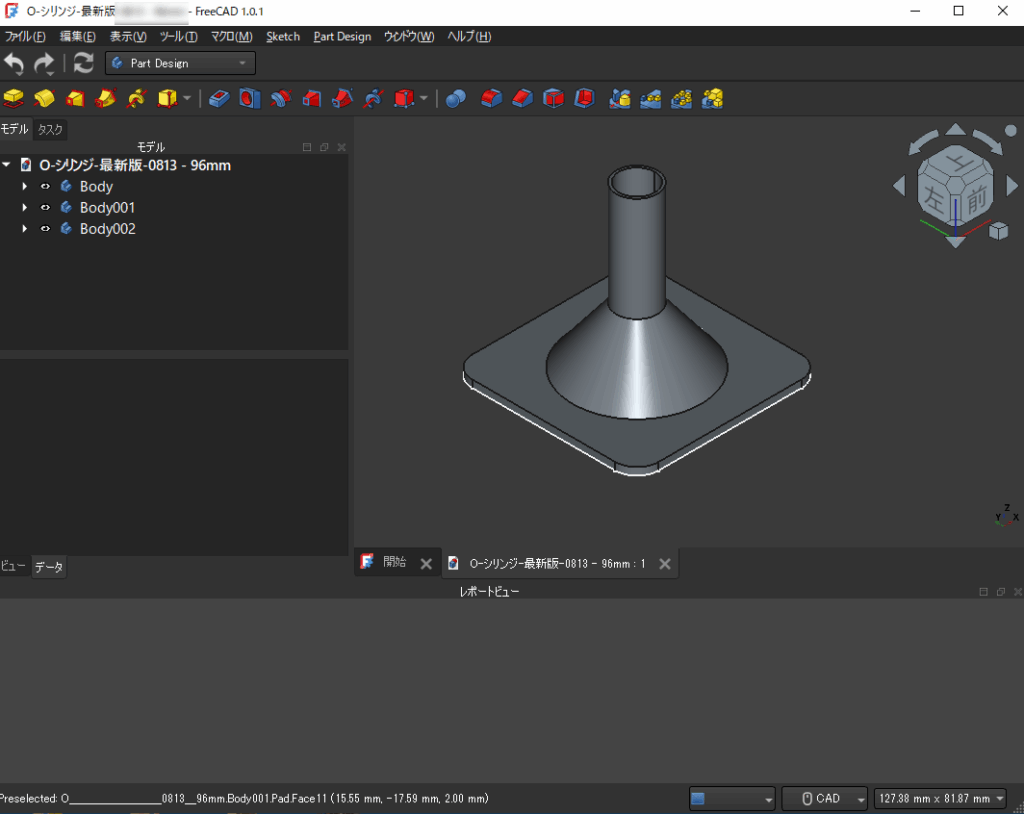Toggle the Body002 eye icon

click(x=45, y=229)
